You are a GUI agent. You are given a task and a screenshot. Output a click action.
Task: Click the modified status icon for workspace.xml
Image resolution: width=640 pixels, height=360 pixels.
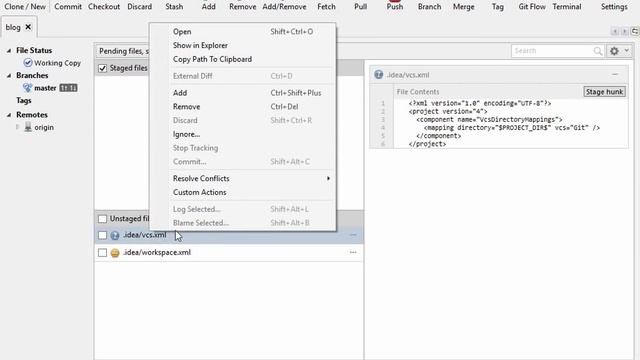(x=115, y=253)
